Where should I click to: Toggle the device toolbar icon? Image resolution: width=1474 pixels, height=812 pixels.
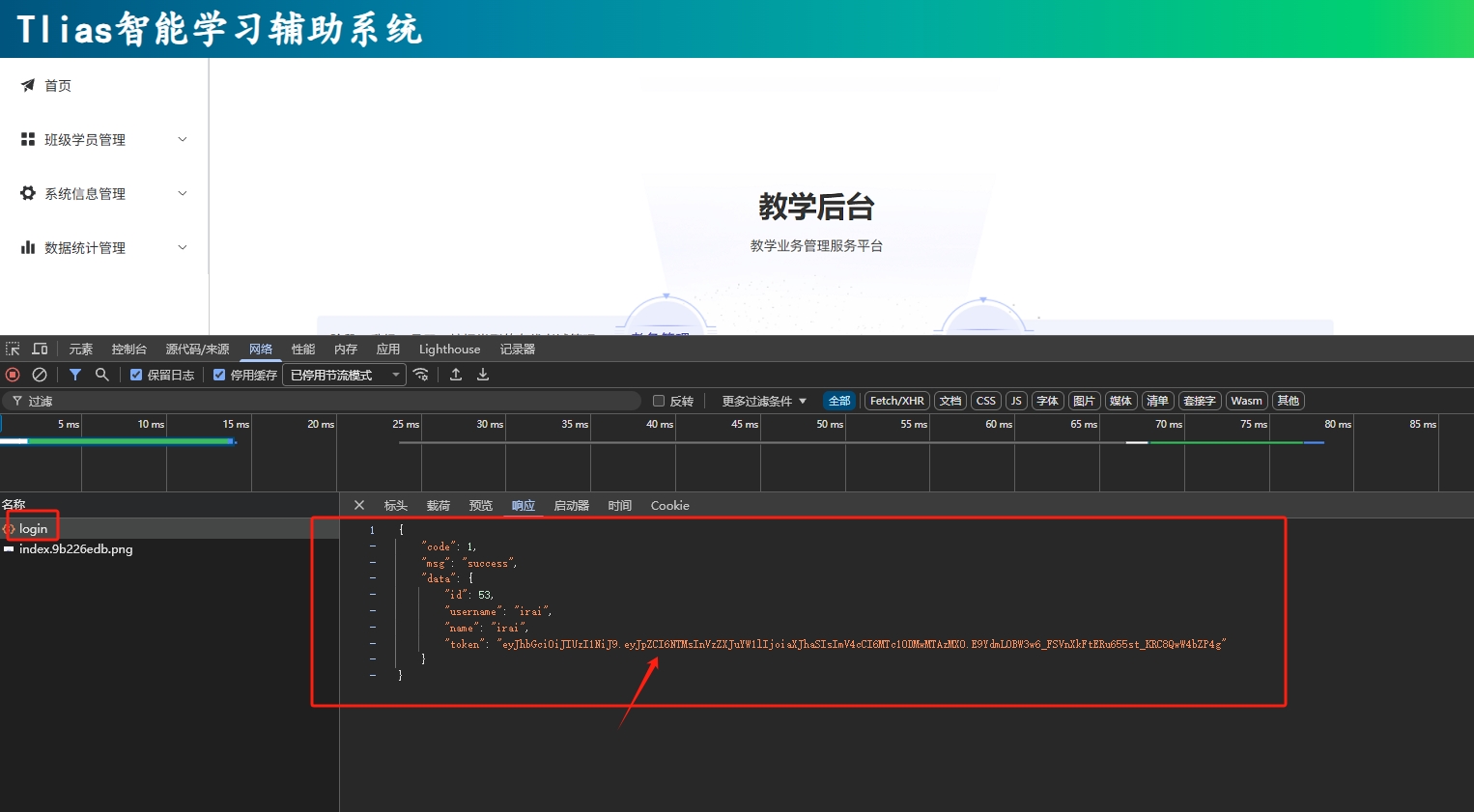[x=40, y=349]
